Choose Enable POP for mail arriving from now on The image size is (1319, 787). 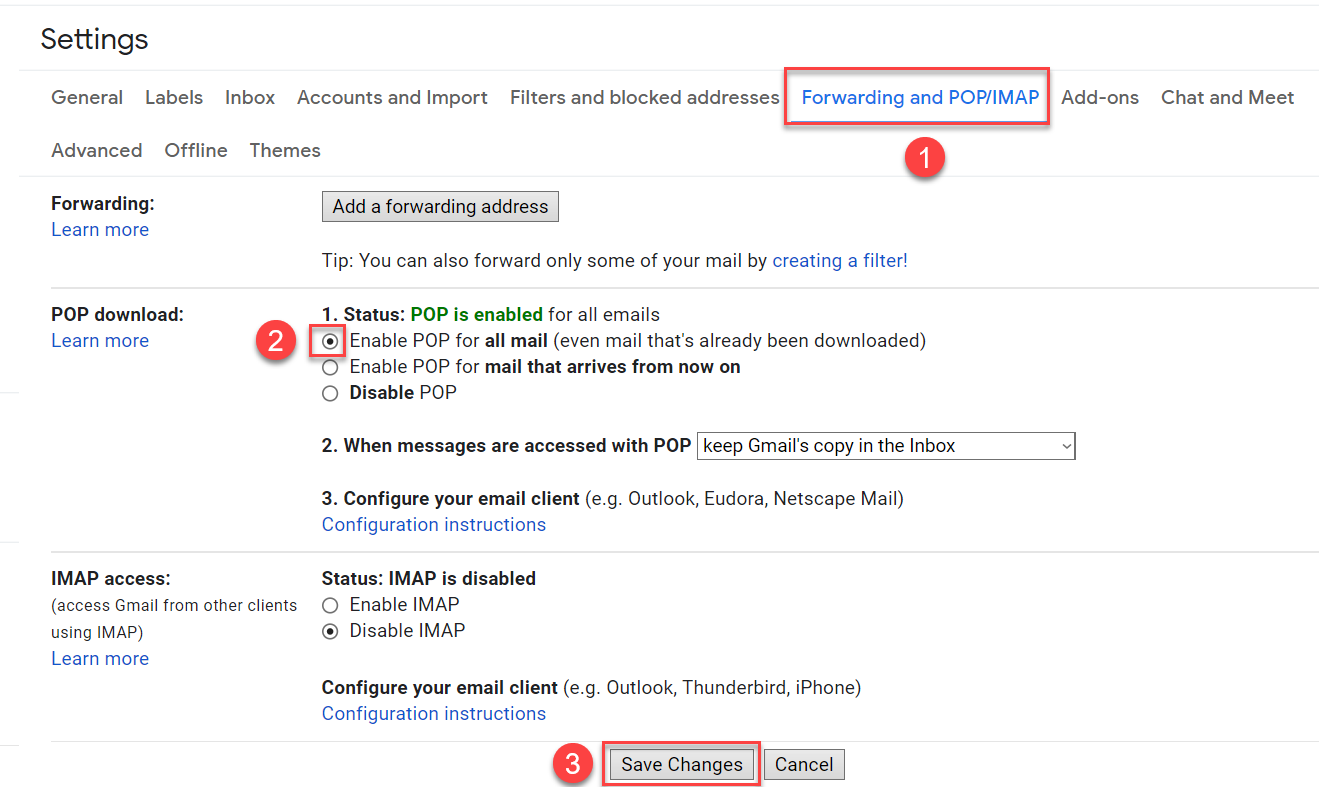tap(331, 367)
